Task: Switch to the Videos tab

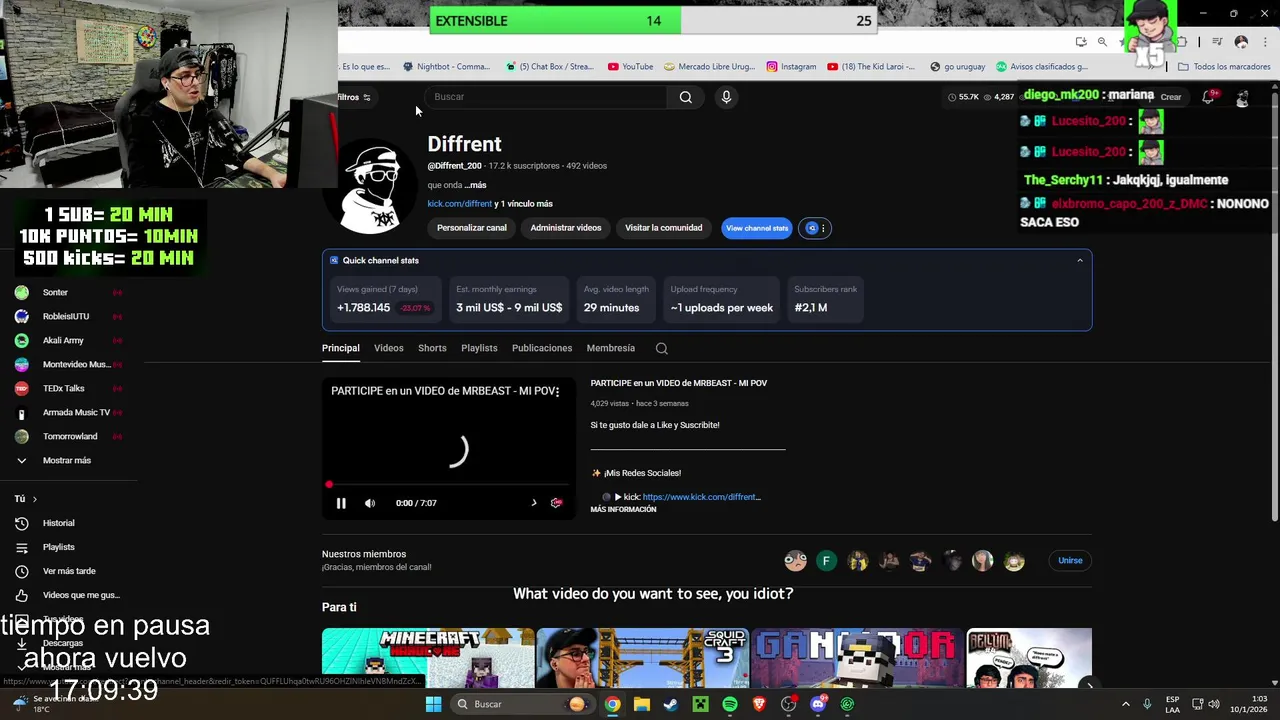Action: (x=389, y=348)
